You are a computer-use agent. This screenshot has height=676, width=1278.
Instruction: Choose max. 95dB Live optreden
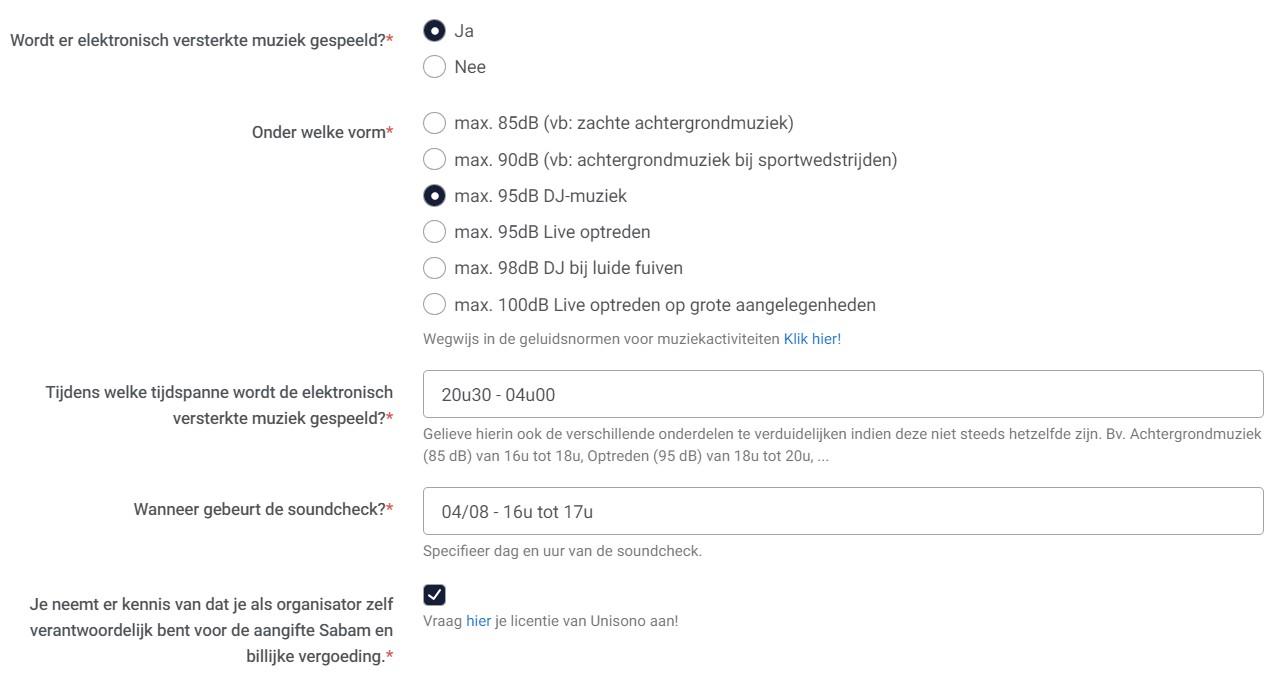coord(434,232)
